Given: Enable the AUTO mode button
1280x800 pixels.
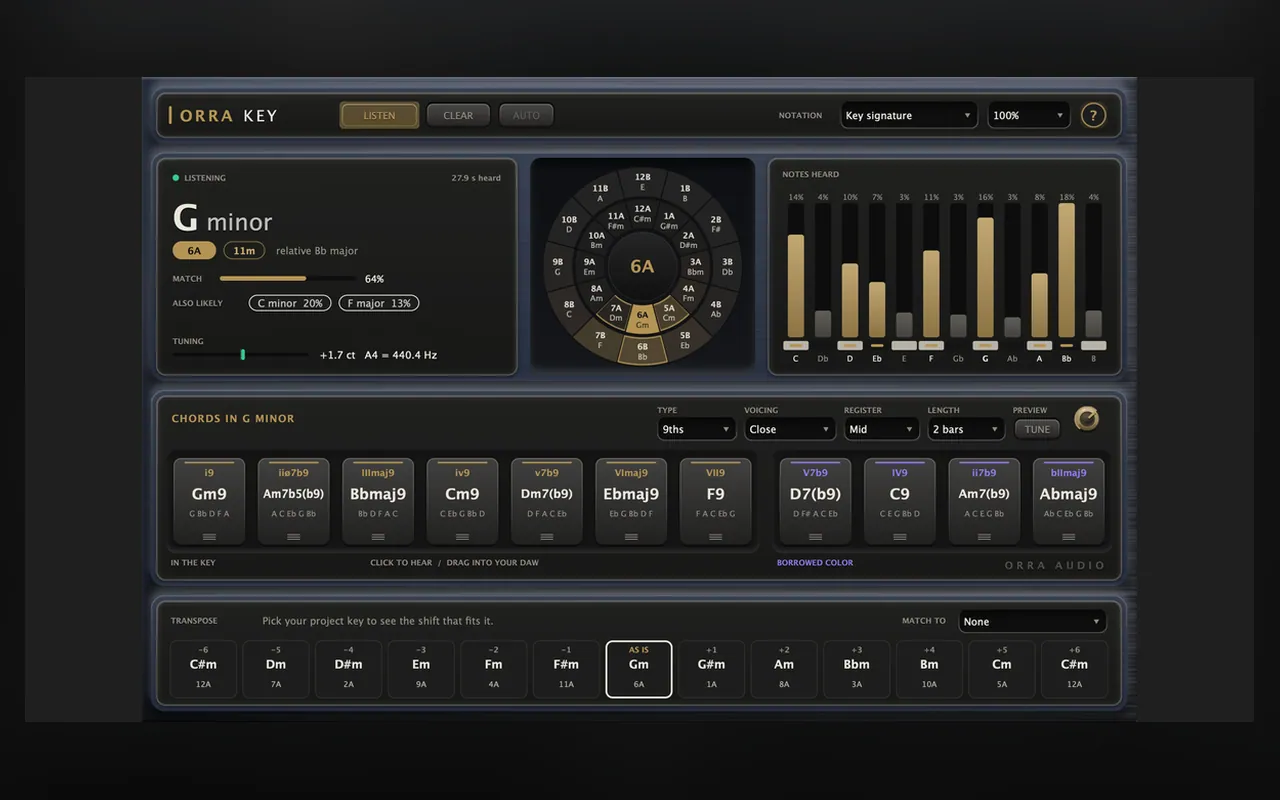Looking at the screenshot, I should pos(526,115).
